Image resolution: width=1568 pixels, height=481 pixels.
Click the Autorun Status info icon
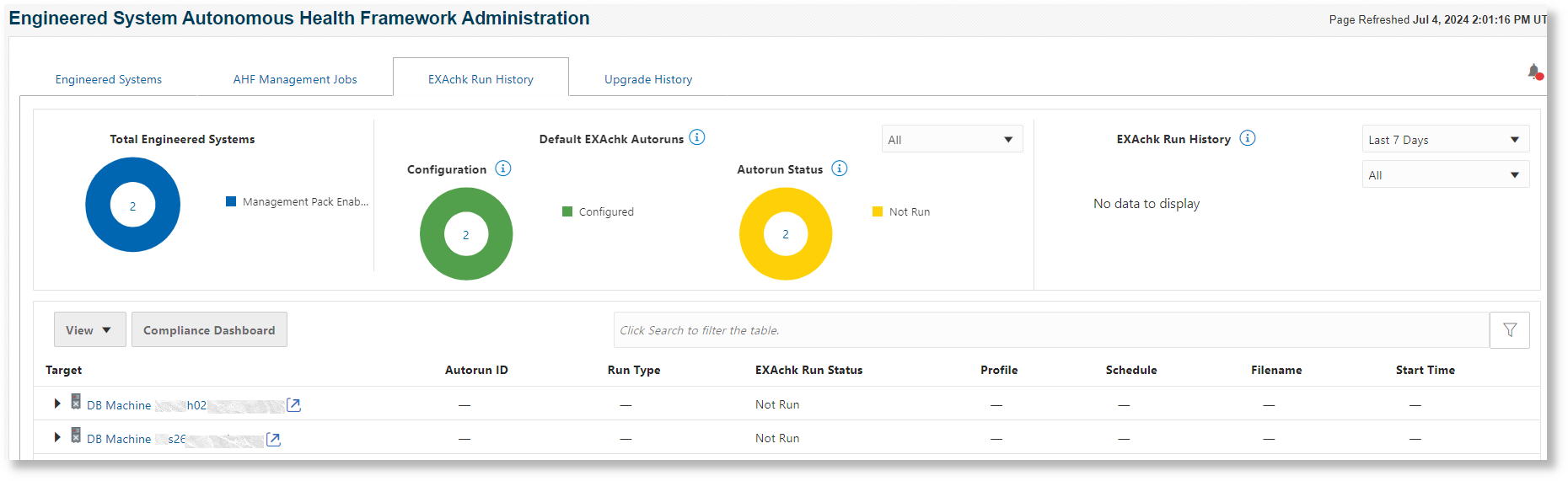[x=840, y=168]
